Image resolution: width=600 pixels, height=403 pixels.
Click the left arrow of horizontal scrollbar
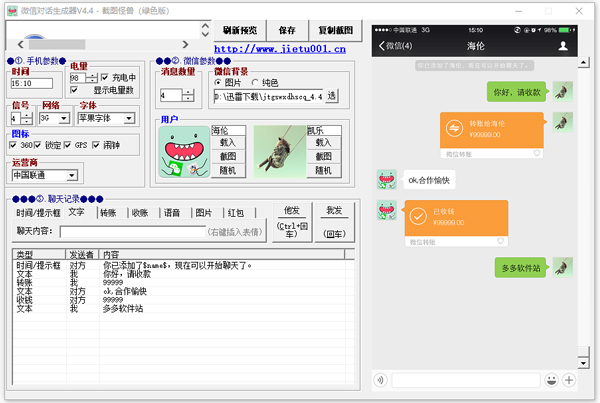click(21, 44)
